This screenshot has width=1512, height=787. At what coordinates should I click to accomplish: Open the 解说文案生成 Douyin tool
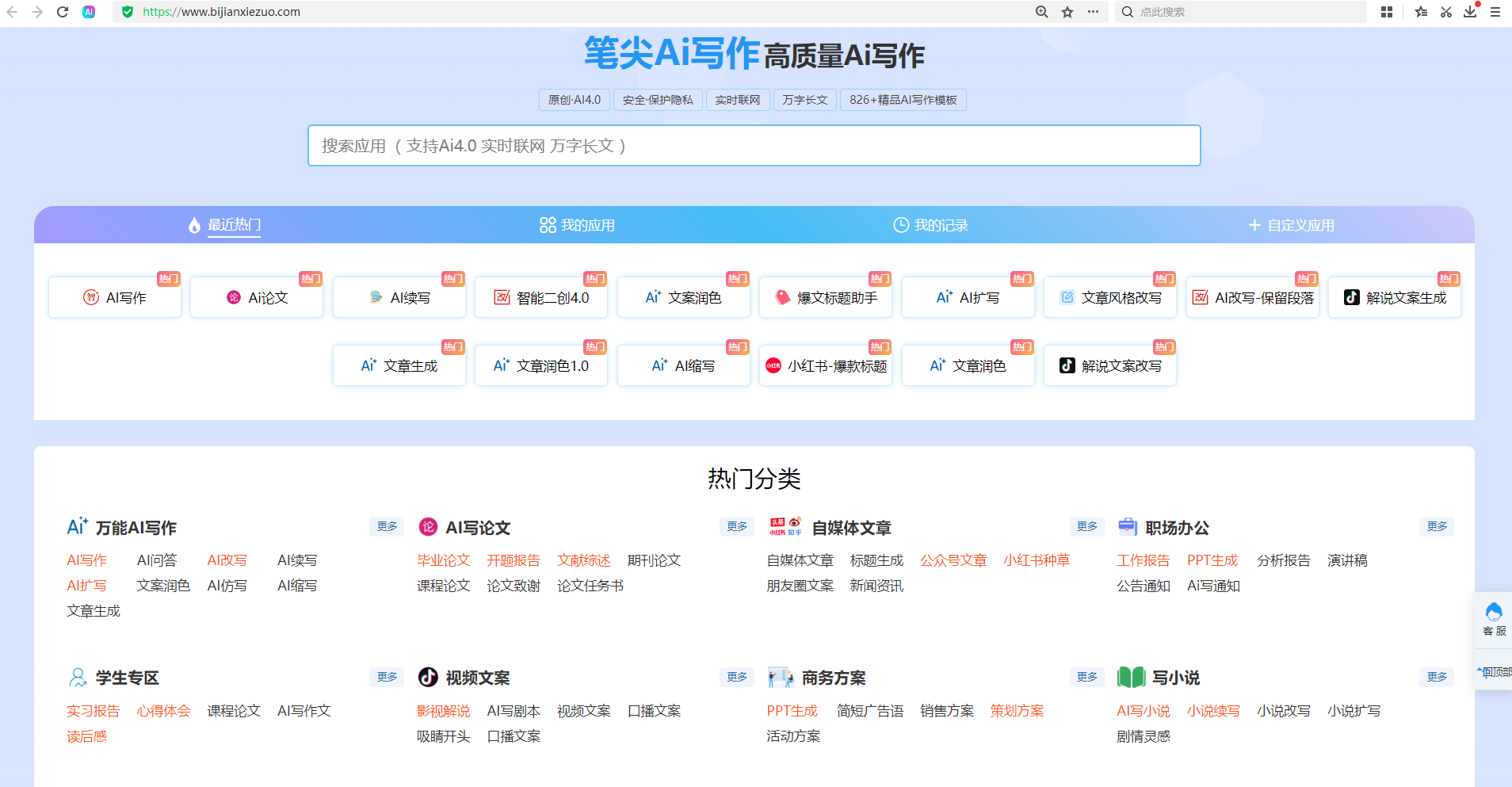(x=1394, y=296)
